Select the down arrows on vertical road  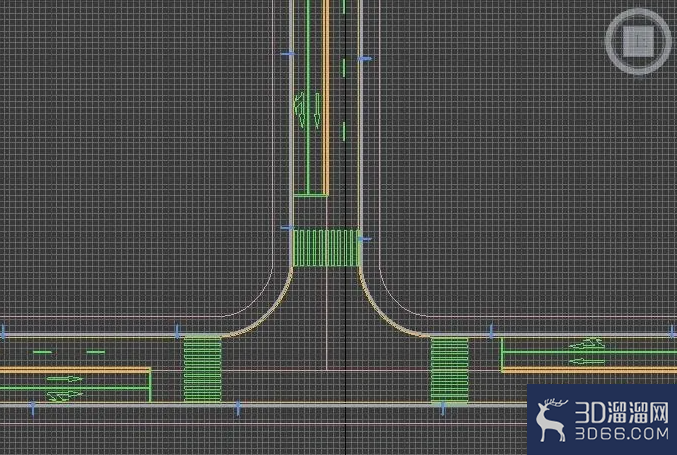click(x=307, y=110)
